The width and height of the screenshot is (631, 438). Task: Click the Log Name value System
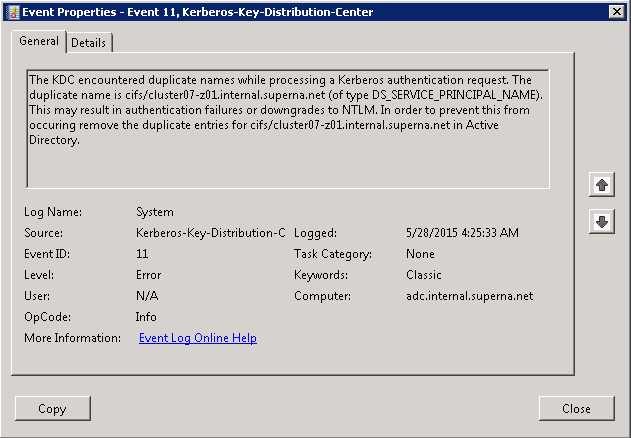pyautogui.click(x=155, y=212)
